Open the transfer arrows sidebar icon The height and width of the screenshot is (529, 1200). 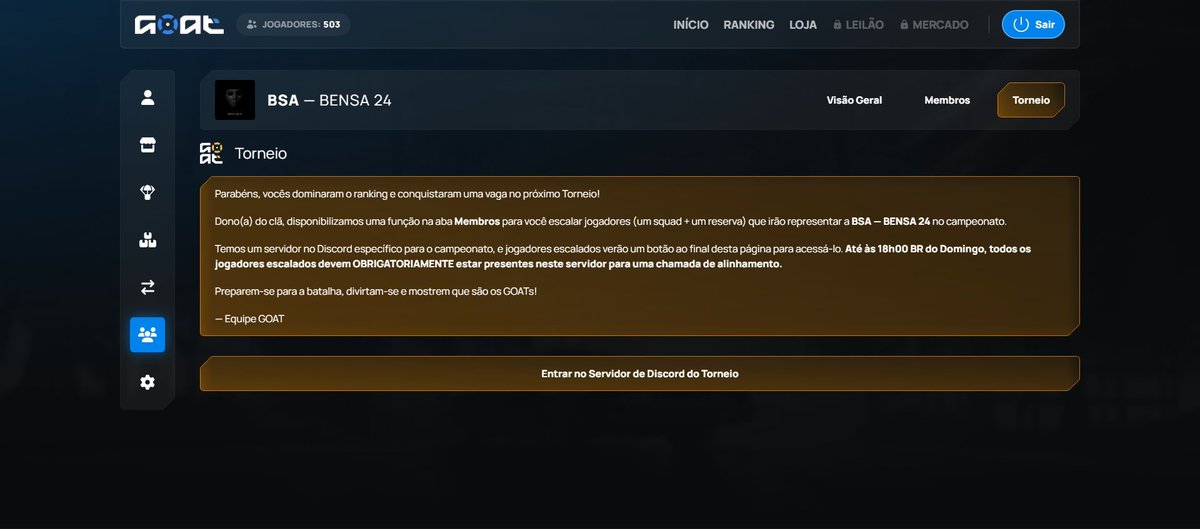pyautogui.click(x=148, y=287)
